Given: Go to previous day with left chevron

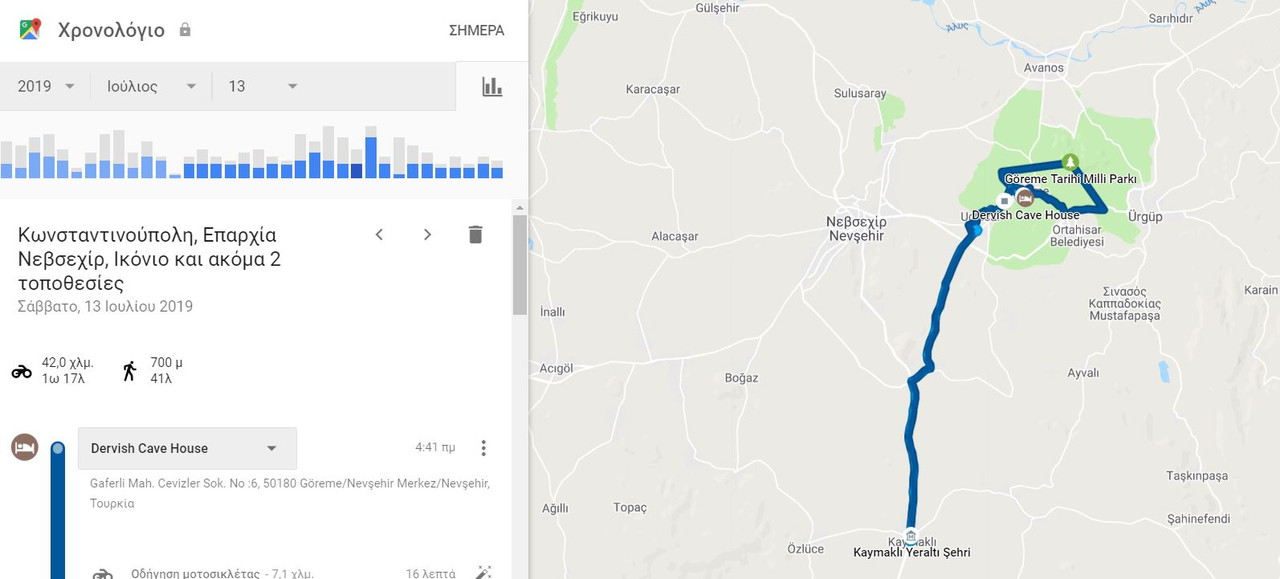Looking at the screenshot, I should pyautogui.click(x=379, y=235).
